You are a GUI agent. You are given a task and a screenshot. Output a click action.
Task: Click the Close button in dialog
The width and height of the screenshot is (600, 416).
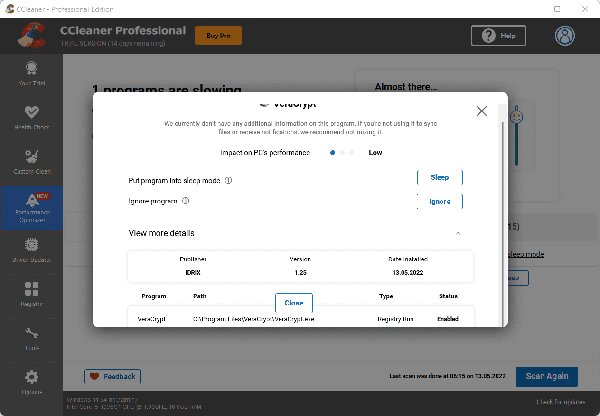point(294,303)
